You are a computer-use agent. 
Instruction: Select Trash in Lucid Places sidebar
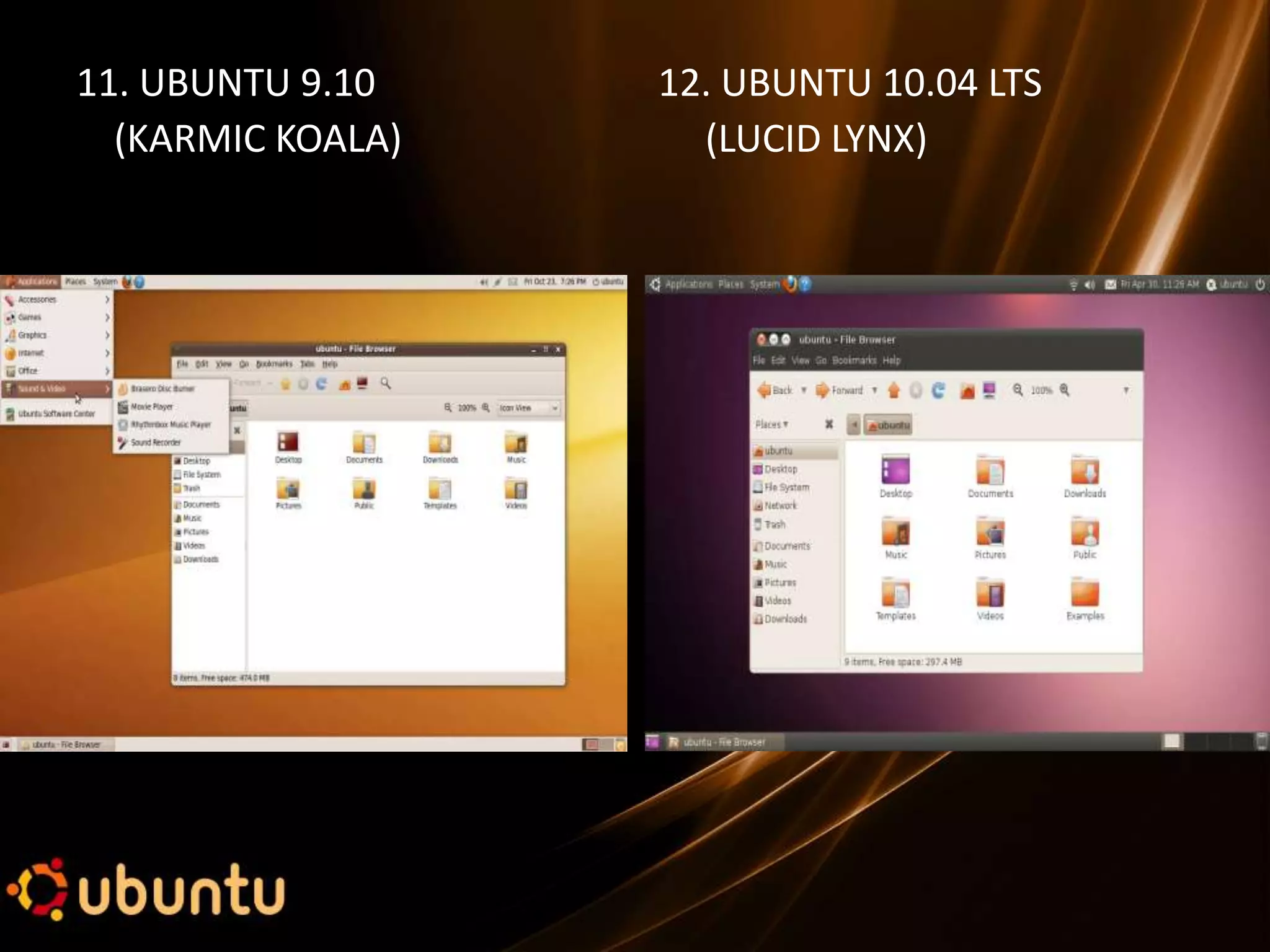[795, 524]
